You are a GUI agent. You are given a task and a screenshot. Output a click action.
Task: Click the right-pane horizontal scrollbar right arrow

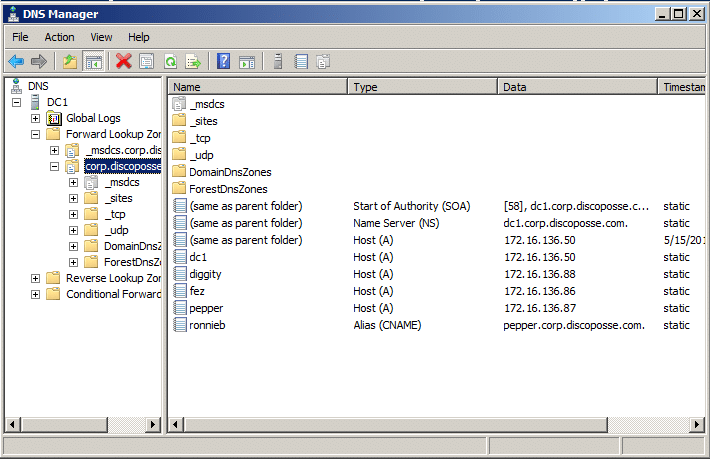[696, 425]
